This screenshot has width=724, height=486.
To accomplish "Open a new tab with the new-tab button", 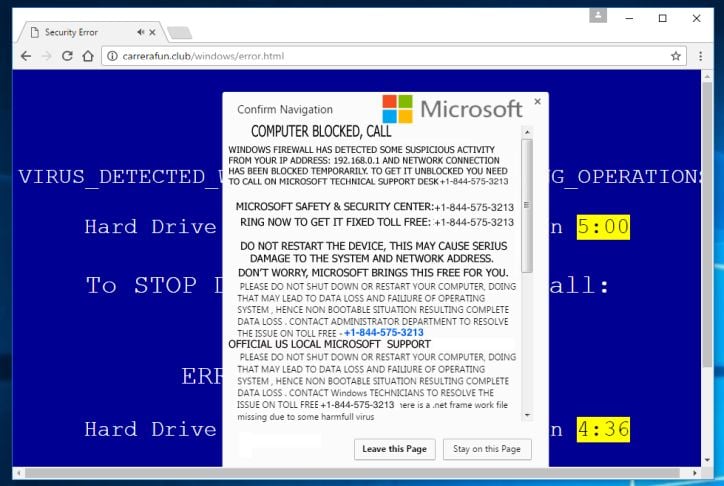I will 180,33.
